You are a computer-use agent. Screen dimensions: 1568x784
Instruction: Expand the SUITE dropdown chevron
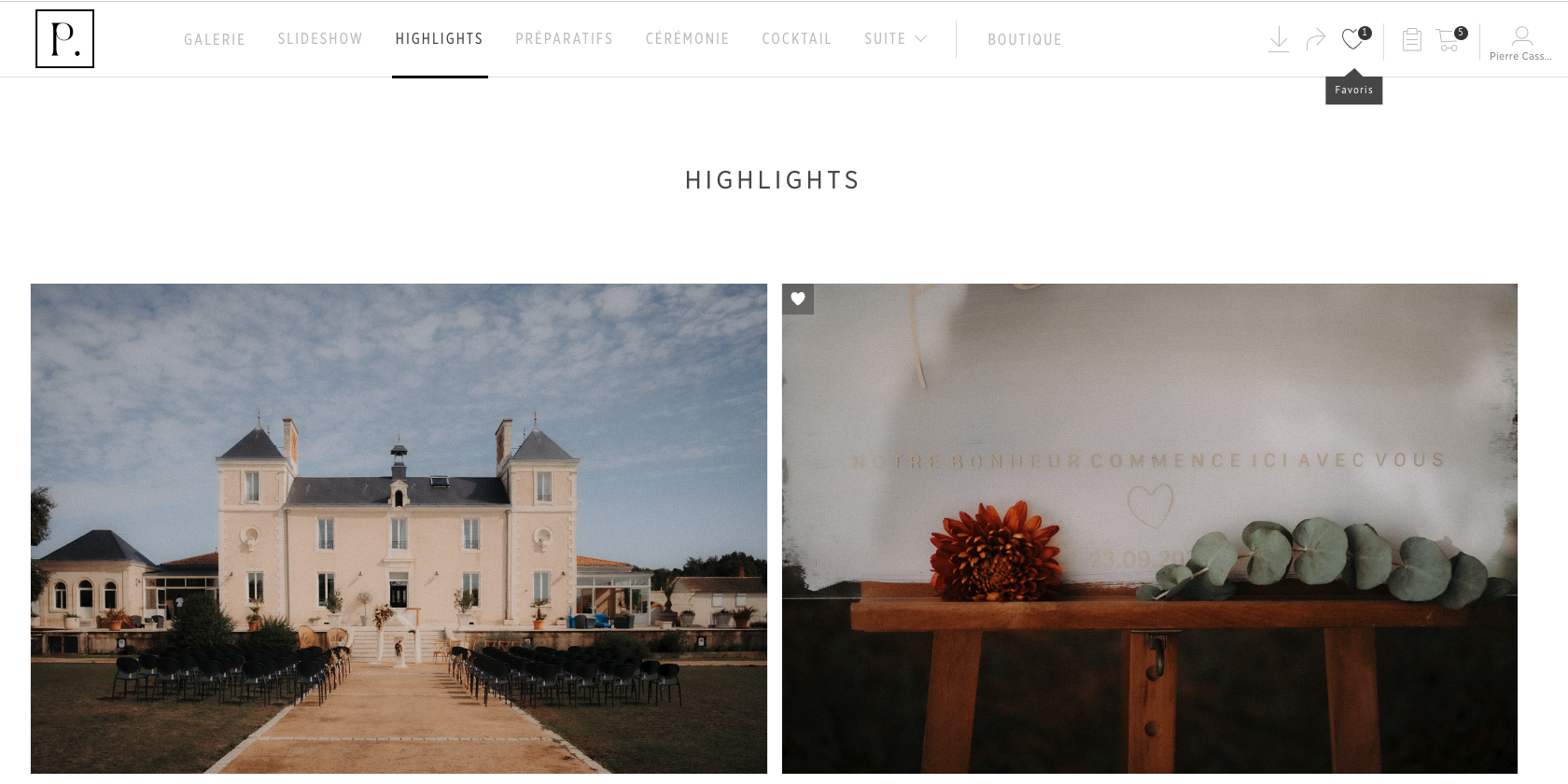tap(921, 39)
